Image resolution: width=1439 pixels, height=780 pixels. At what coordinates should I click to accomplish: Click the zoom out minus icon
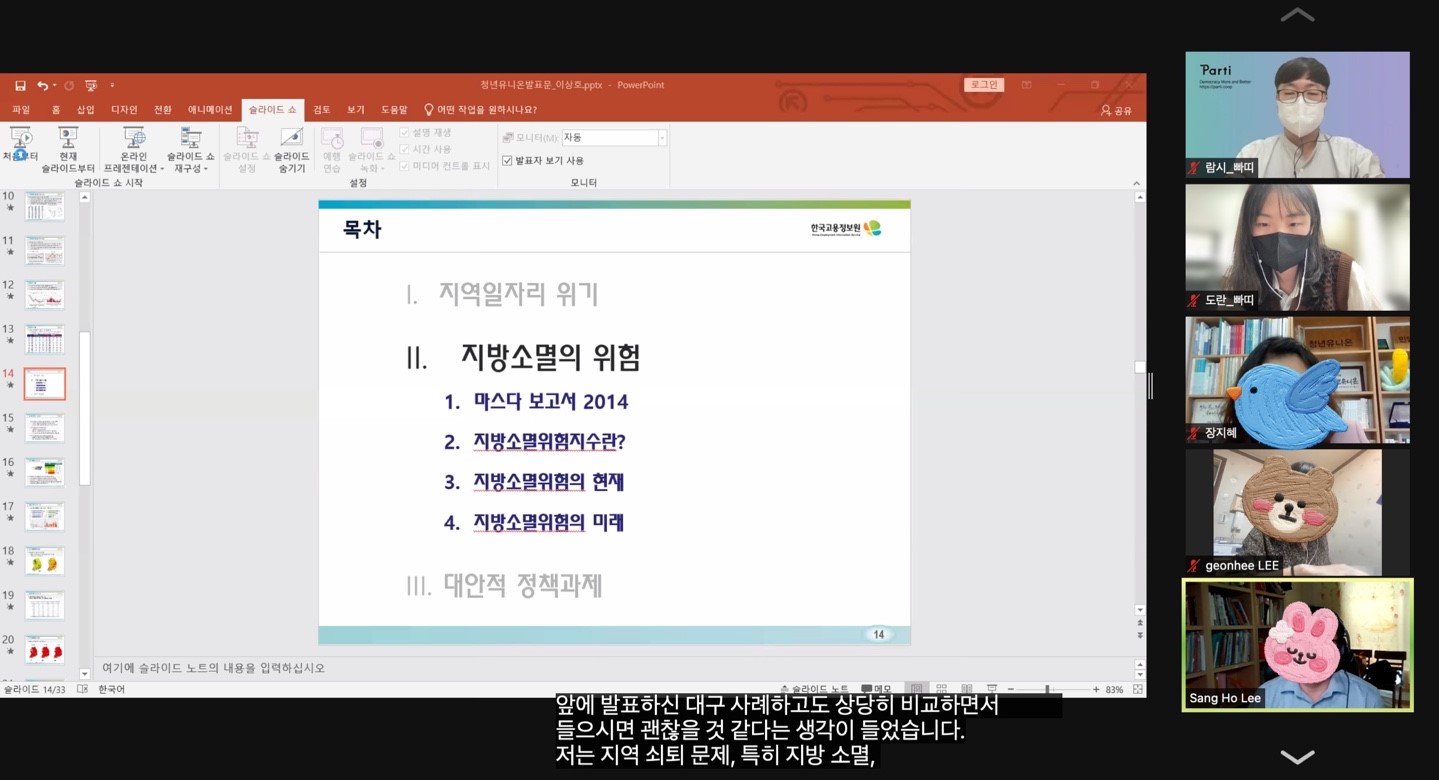[x=1012, y=689]
